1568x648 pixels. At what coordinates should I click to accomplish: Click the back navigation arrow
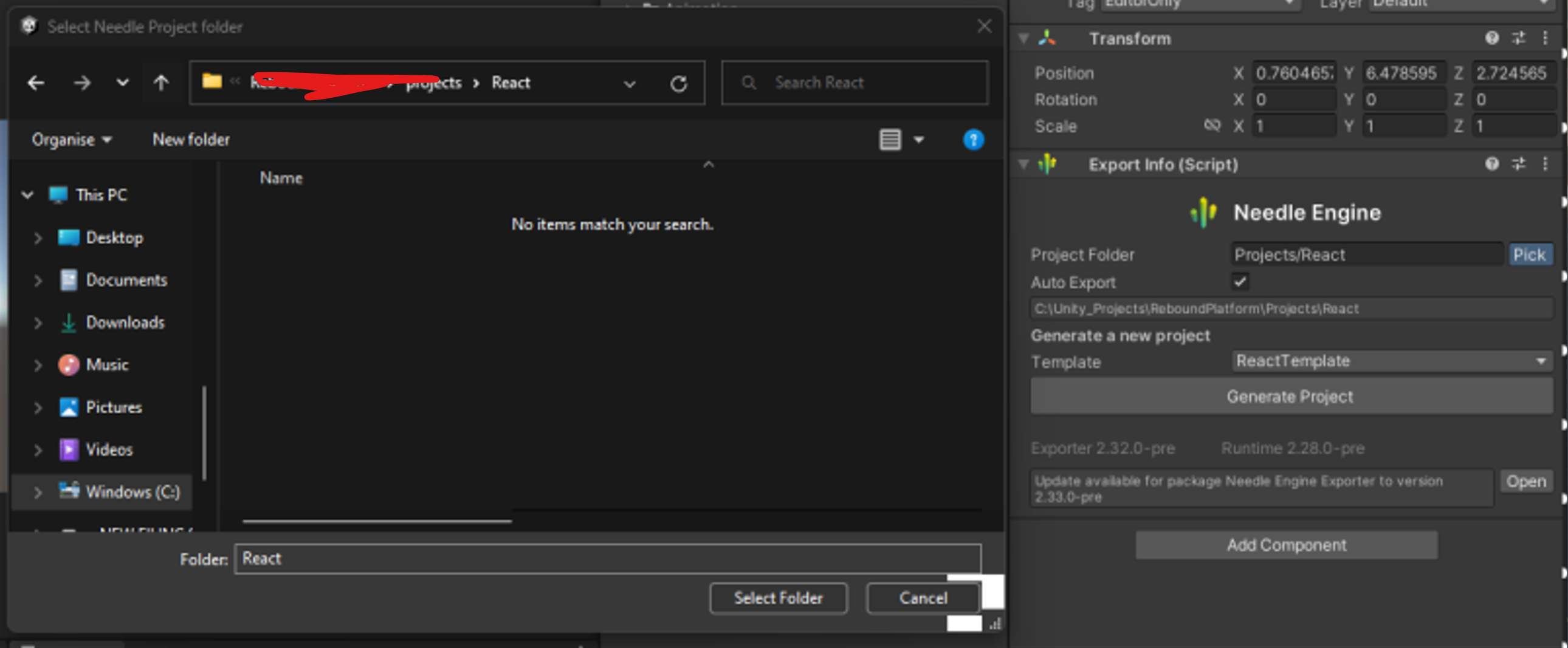point(35,83)
